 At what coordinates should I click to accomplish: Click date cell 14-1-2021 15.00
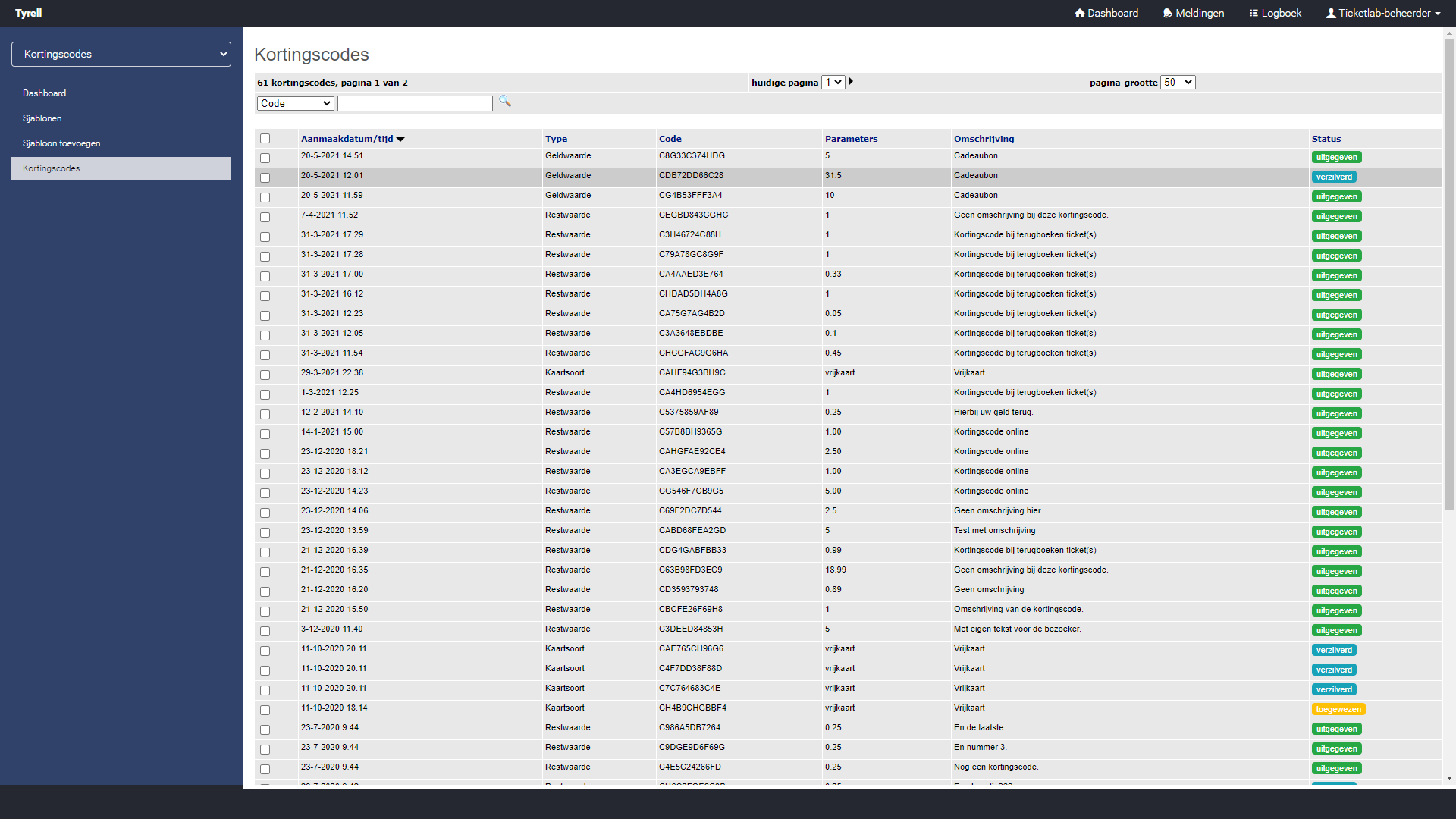(x=332, y=432)
